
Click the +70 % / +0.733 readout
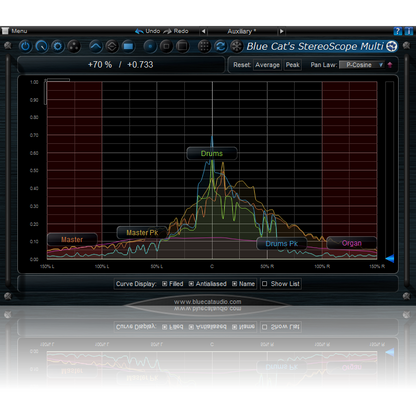121,65
